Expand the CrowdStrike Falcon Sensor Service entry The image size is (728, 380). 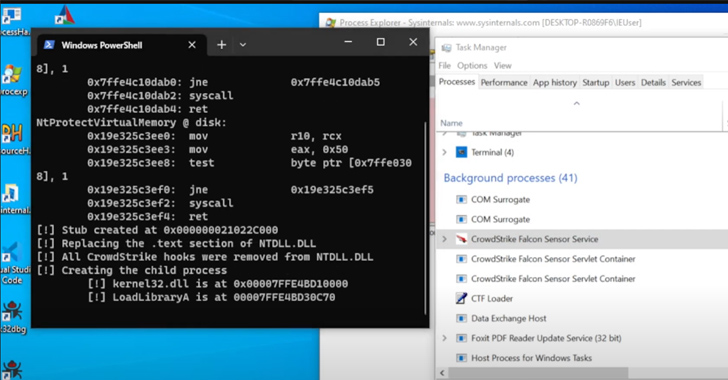pos(444,239)
